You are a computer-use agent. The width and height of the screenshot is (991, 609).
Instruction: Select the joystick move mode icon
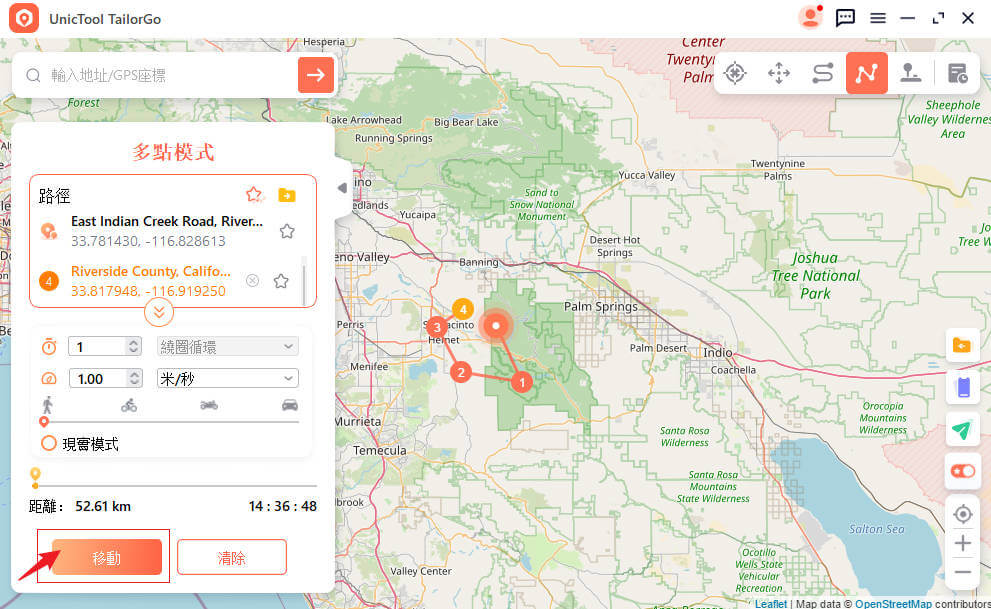click(779, 73)
